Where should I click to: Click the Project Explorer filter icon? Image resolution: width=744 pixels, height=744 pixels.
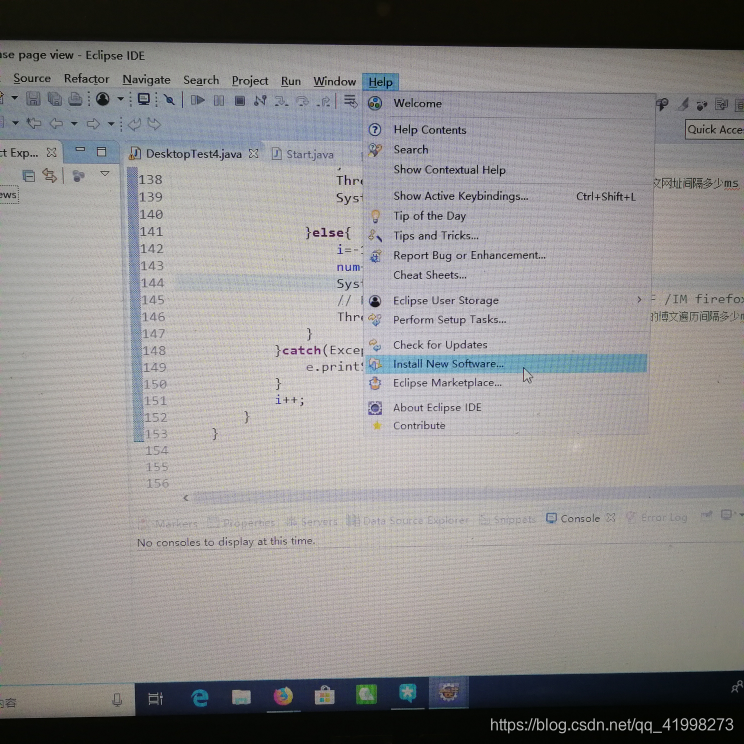point(78,176)
